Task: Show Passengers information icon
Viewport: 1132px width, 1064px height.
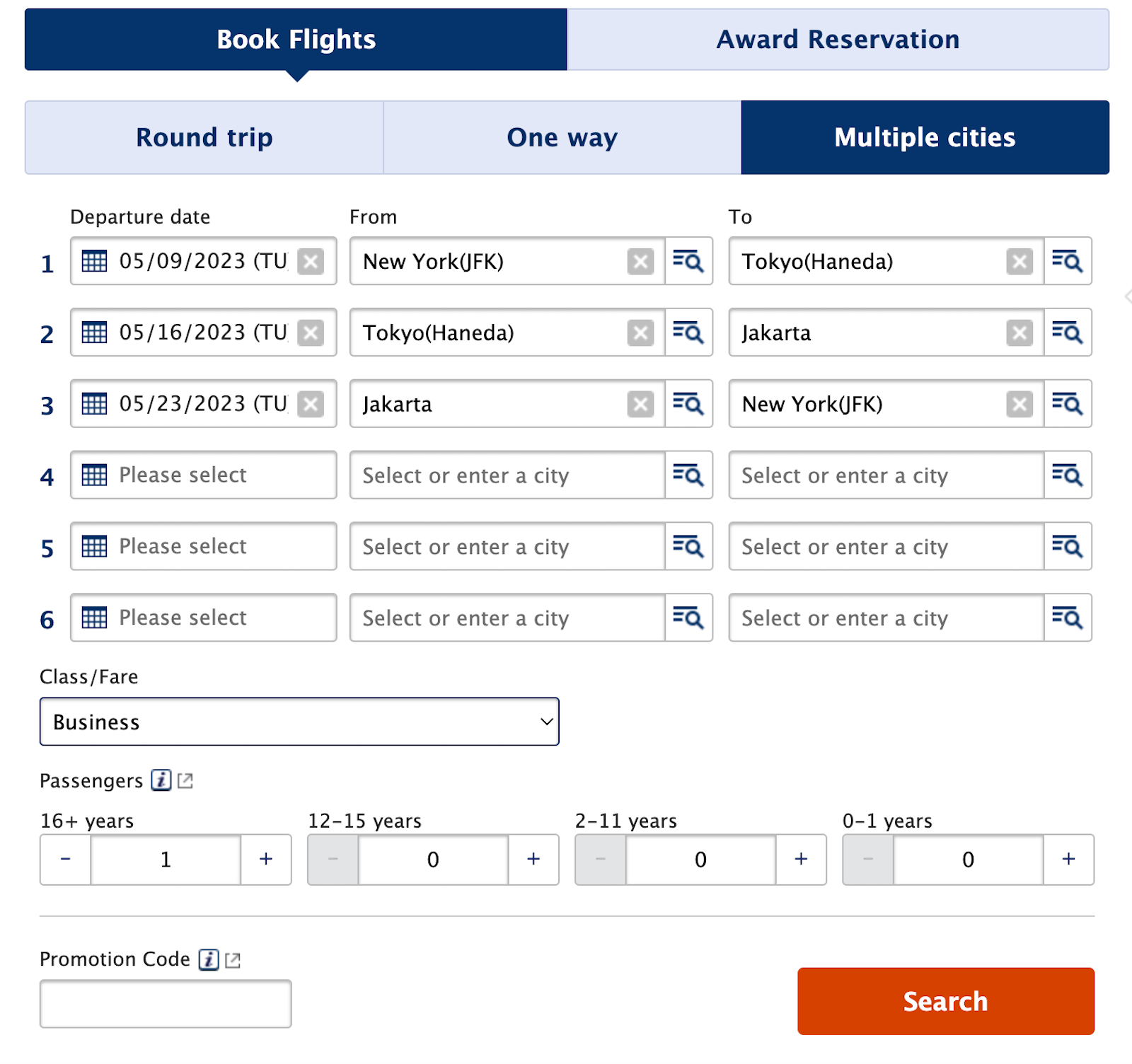Action: tap(161, 780)
